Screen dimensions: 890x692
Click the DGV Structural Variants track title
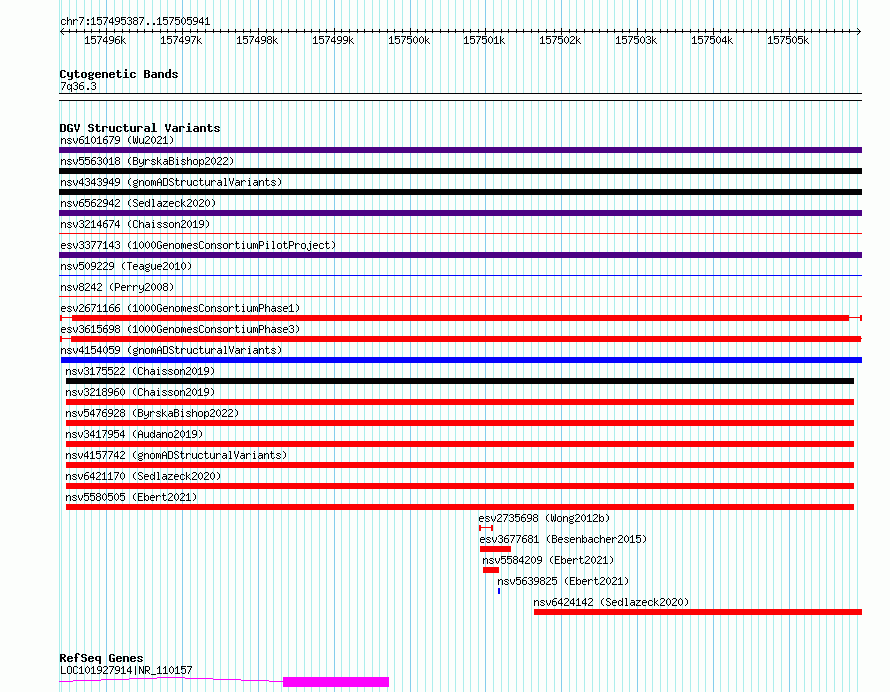(140, 128)
